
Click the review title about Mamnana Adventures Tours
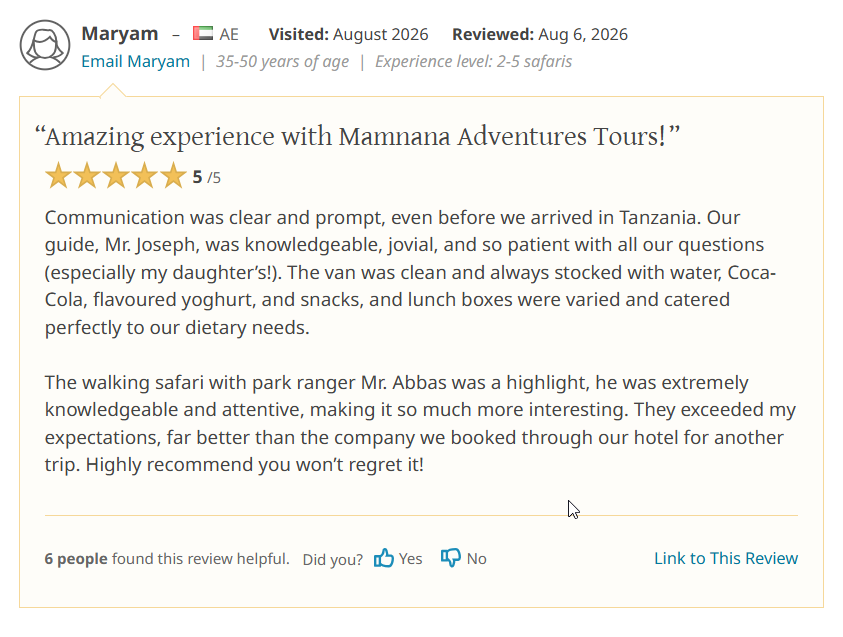click(x=358, y=136)
